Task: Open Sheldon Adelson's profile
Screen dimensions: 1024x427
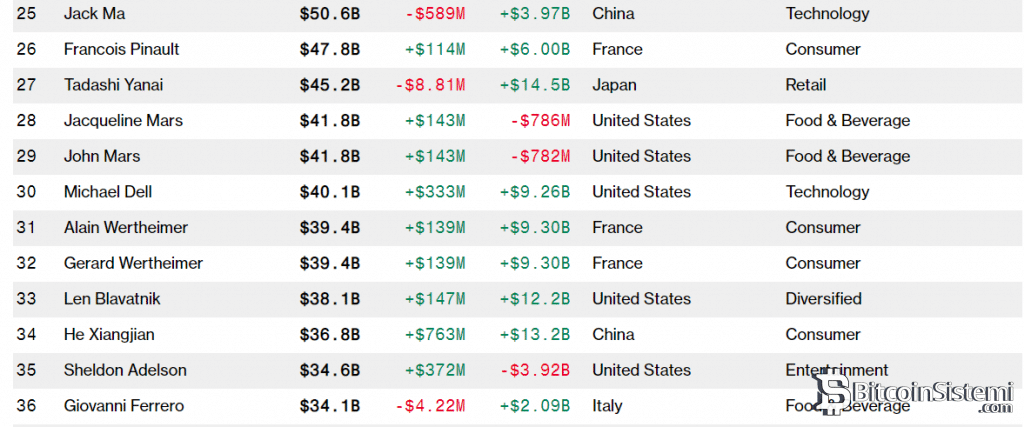Action: click(125, 370)
